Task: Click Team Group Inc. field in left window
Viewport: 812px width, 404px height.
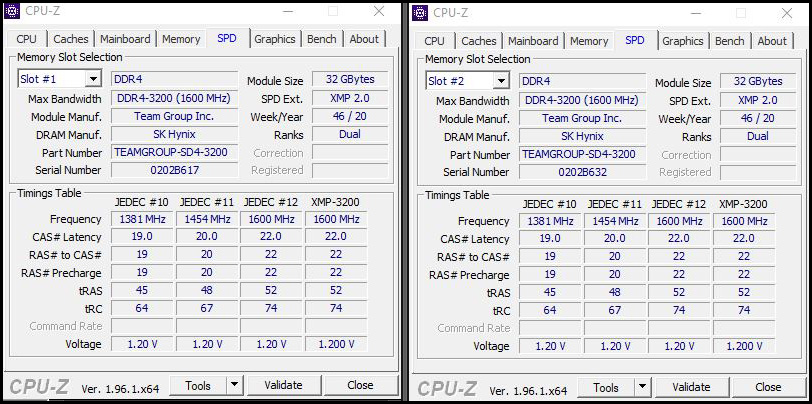Action: point(175,116)
